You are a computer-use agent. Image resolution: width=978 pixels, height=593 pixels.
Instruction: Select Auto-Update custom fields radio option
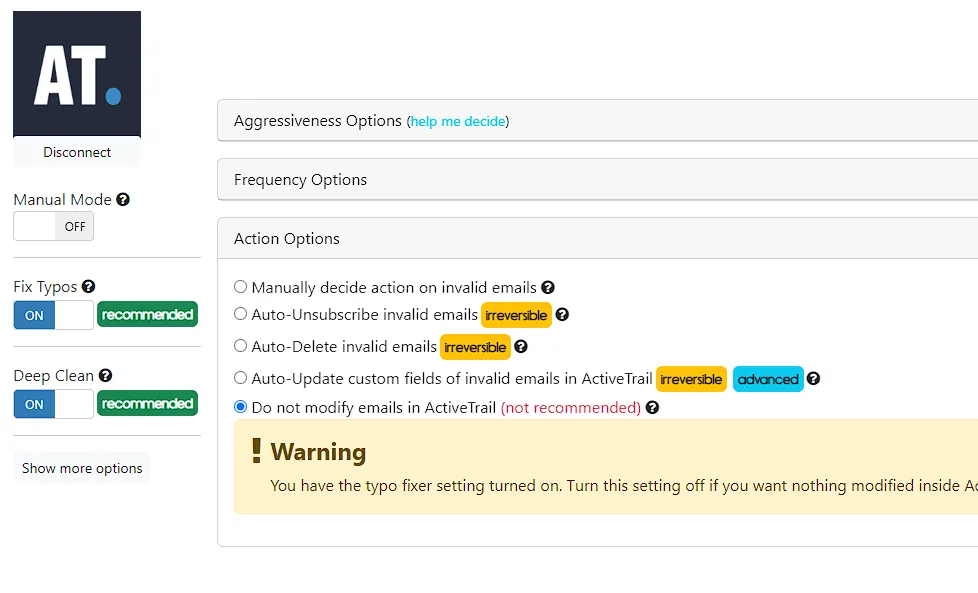coord(240,377)
